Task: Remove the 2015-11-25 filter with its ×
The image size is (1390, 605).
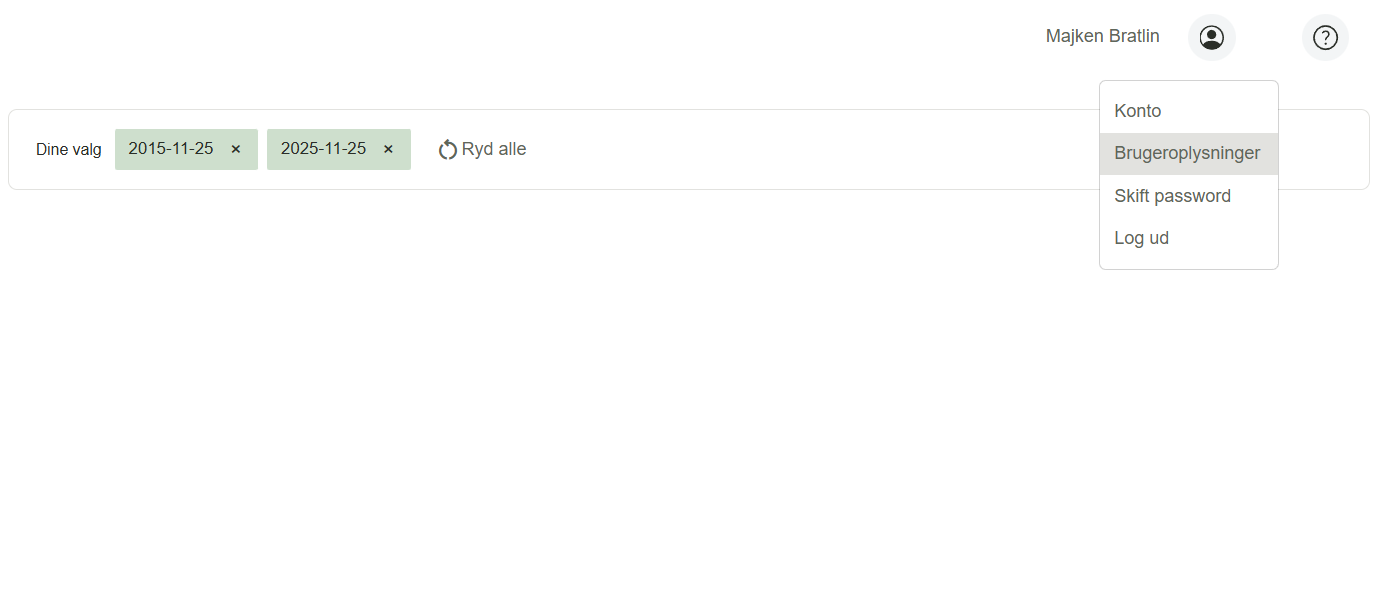Action: [x=236, y=149]
